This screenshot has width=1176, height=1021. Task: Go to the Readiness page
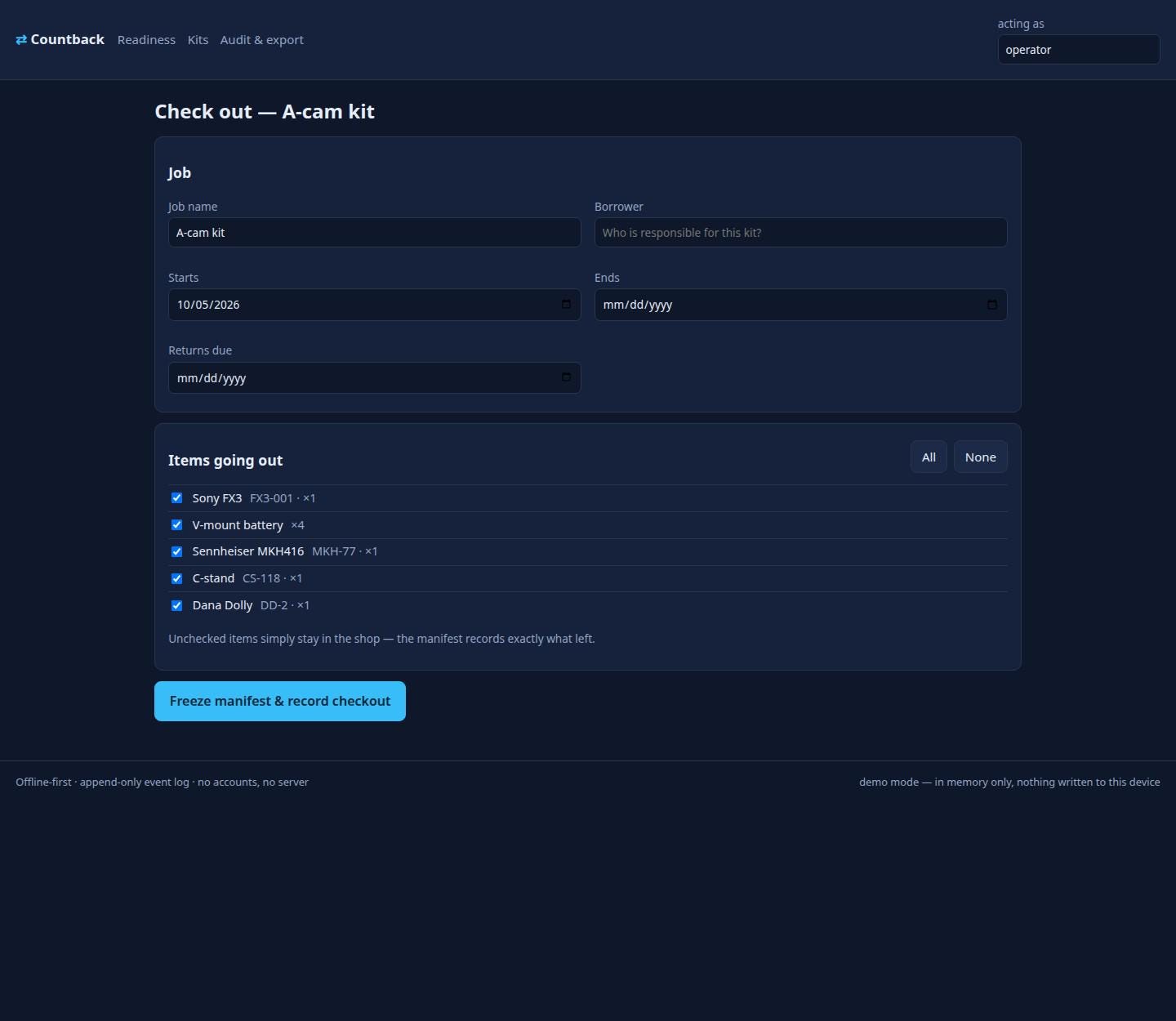(146, 40)
